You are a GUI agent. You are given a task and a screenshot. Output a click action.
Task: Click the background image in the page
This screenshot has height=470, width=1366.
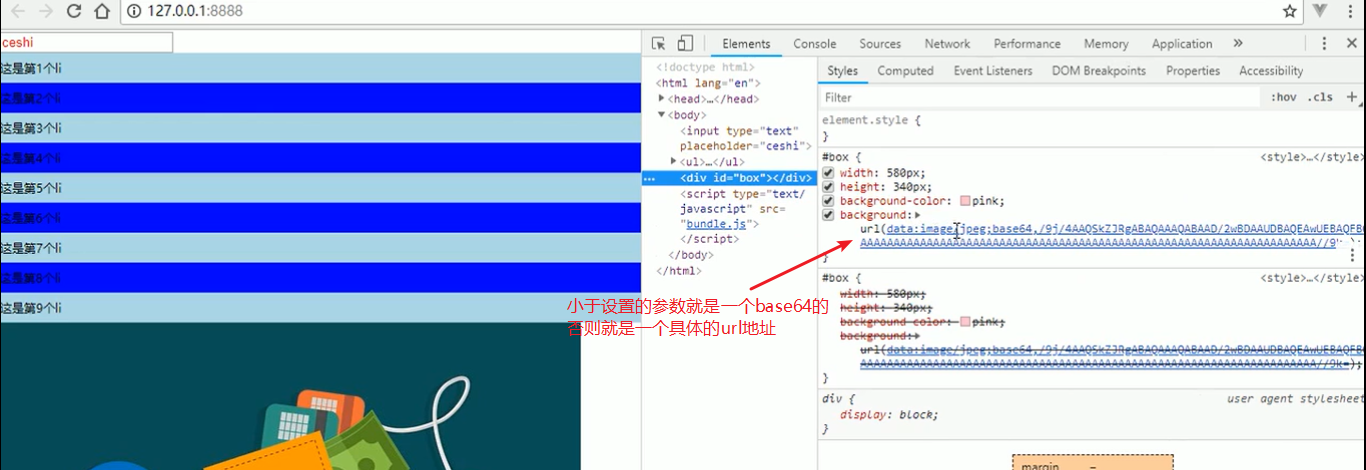coord(290,396)
